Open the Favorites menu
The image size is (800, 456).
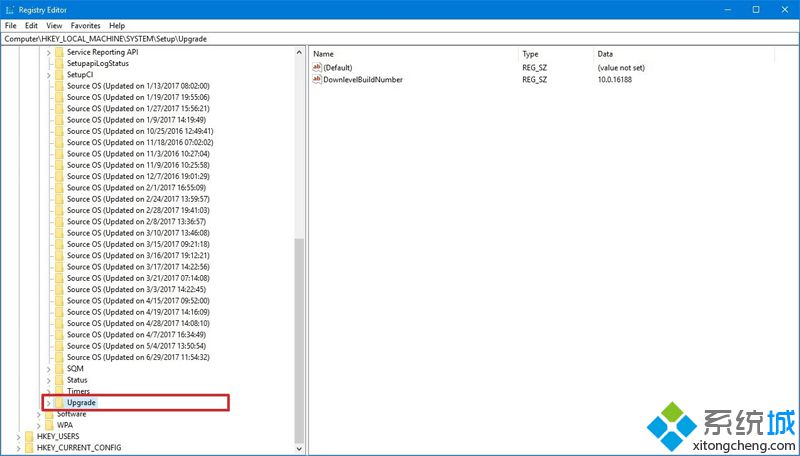85,26
